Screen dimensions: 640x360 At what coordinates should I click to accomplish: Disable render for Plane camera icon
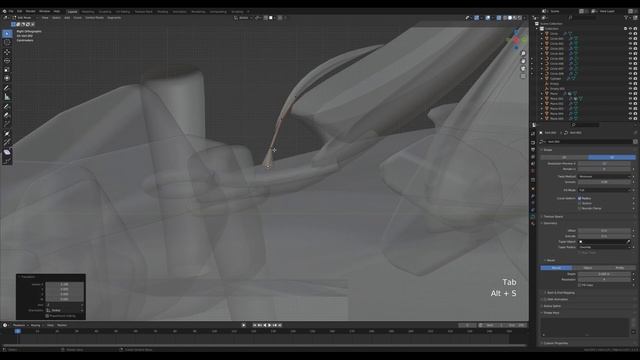635,93
